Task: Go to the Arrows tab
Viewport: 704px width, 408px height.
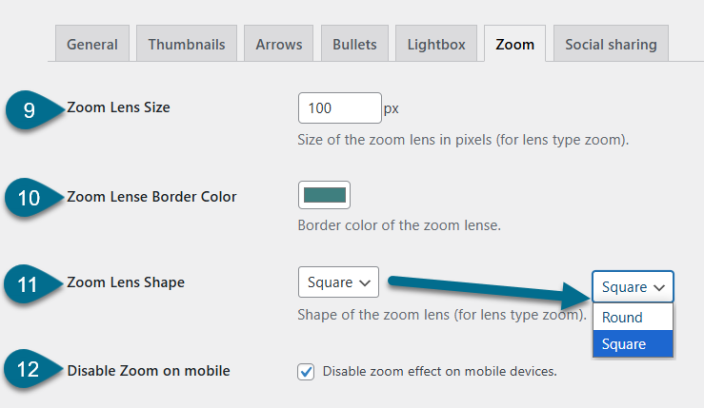Action: [x=279, y=44]
